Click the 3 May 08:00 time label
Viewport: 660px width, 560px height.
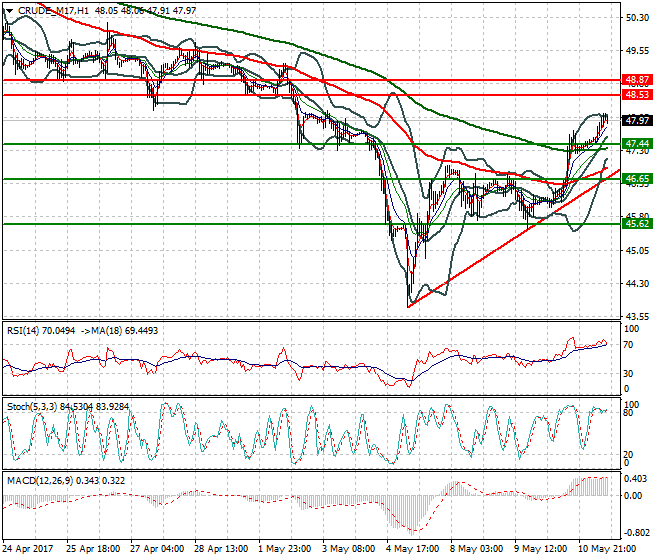tap(349, 549)
